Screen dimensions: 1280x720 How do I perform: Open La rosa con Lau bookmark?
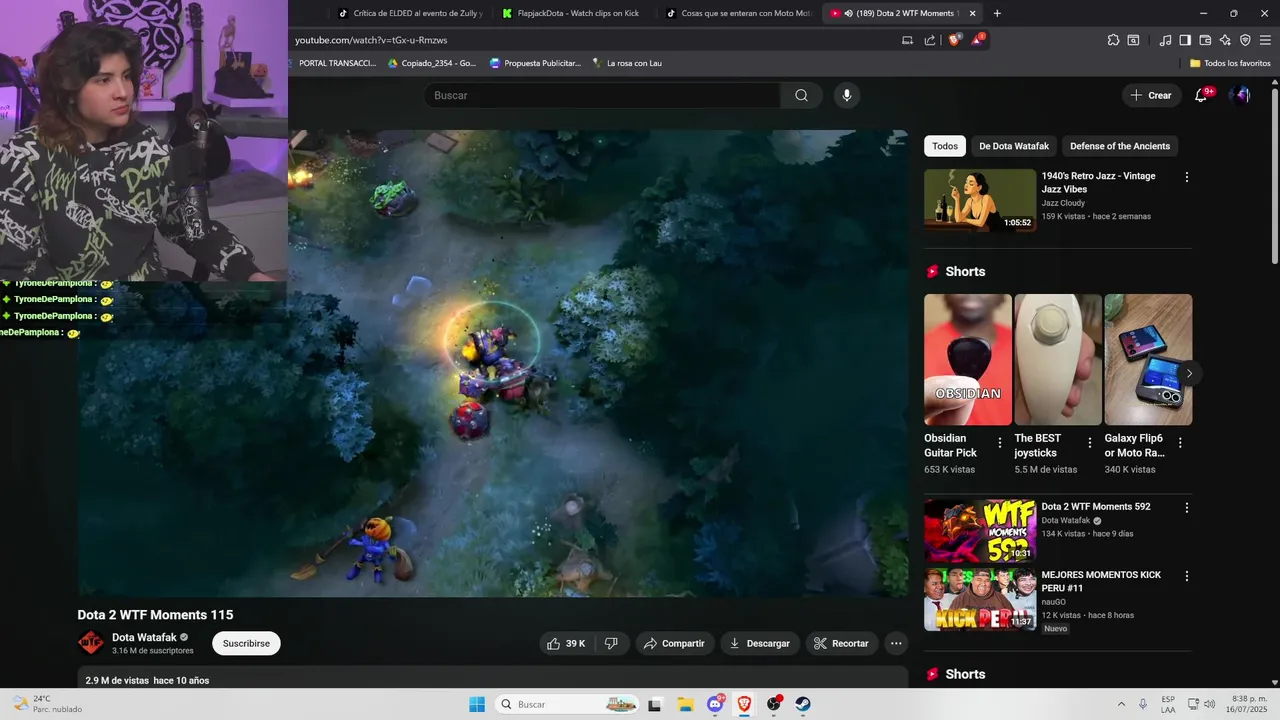(x=627, y=63)
